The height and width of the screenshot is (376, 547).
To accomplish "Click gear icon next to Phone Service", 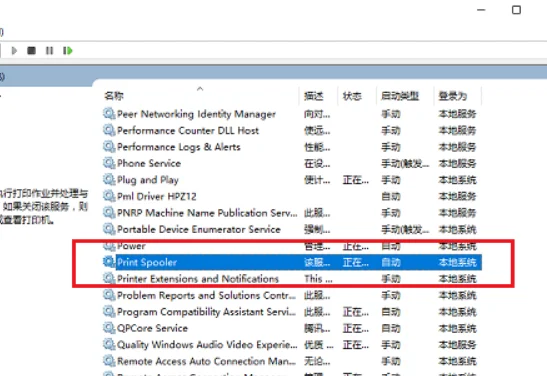I will point(109,163).
